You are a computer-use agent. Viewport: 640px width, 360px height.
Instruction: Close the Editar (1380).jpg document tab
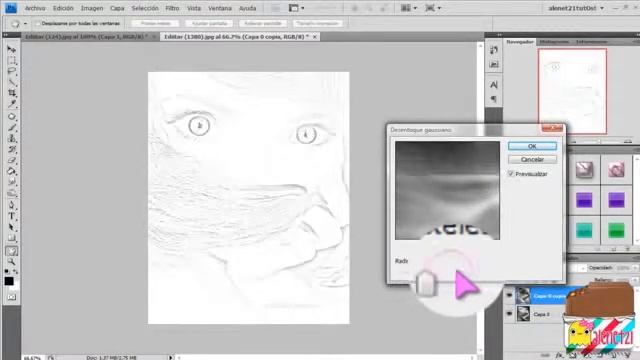point(315,37)
